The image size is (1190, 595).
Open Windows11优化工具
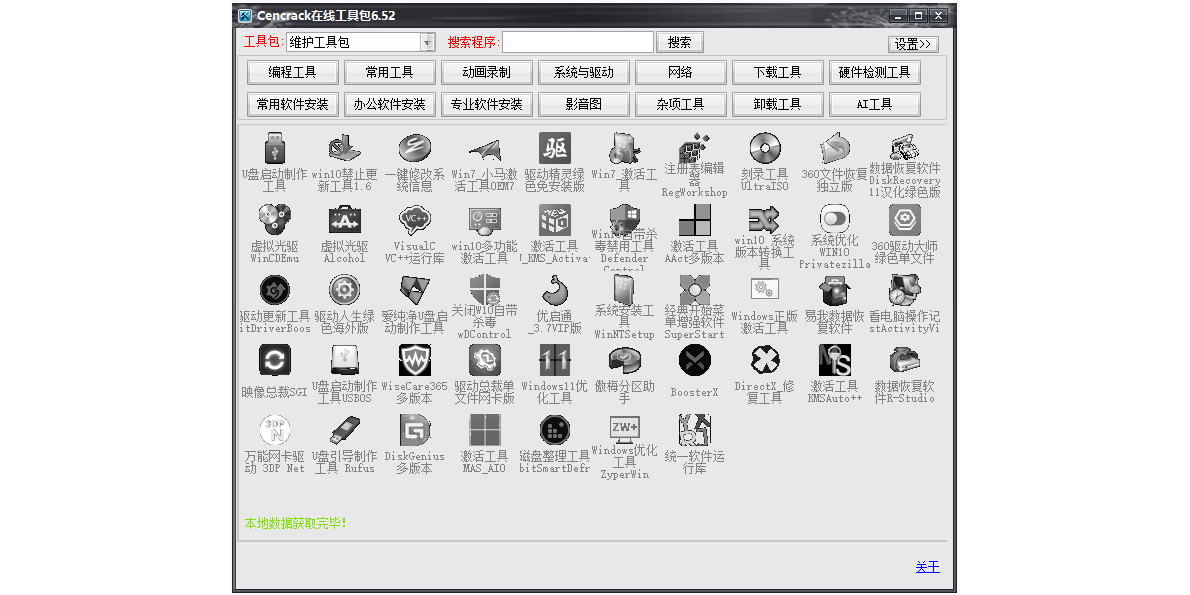[x=554, y=360]
